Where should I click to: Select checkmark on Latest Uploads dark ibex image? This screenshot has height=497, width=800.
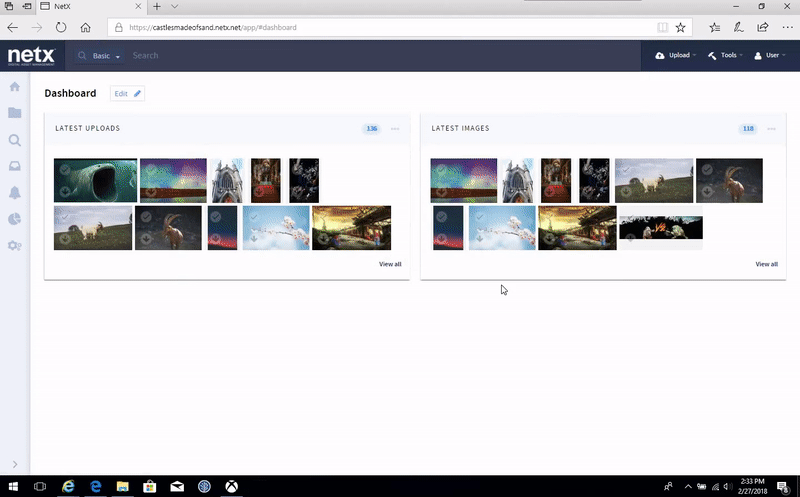[x=146, y=216]
